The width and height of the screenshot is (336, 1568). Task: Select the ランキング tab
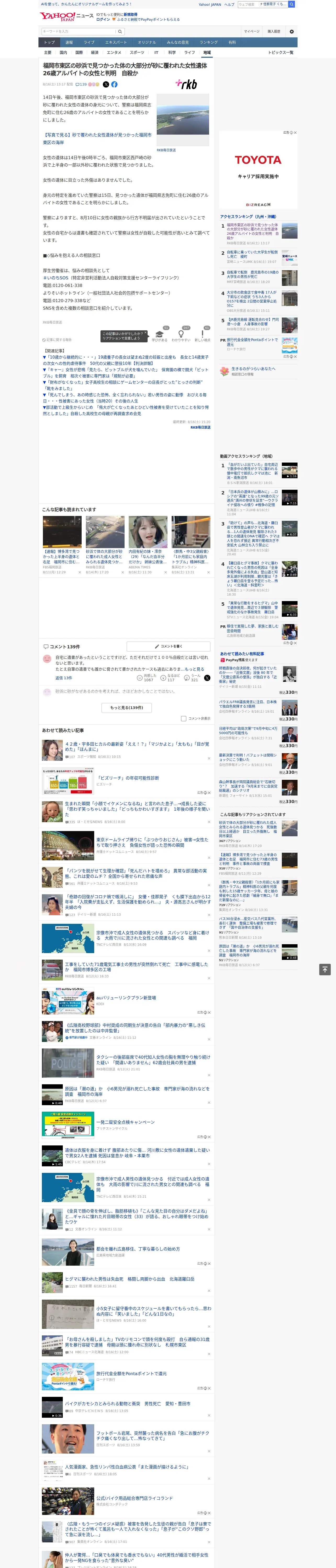point(209,43)
